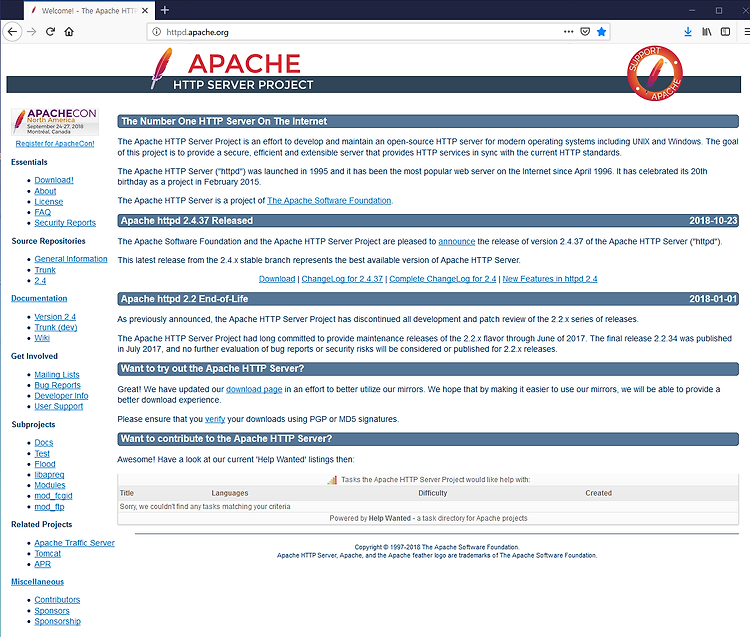Viewport: 750px width, 637px height.
Task: Open the libapreq link
Action: (x=49, y=475)
